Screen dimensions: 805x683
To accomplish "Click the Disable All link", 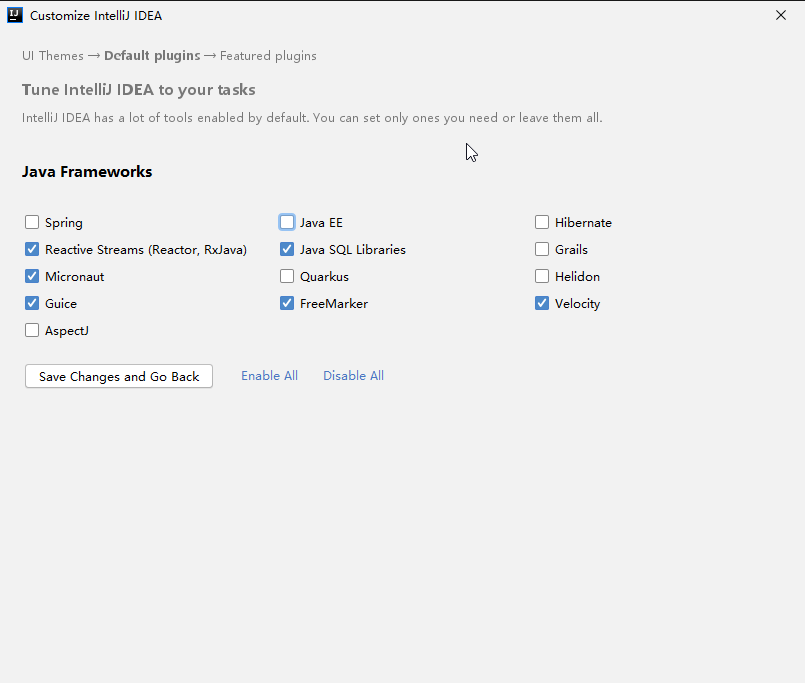I will pyautogui.click(x=353, y=375).
